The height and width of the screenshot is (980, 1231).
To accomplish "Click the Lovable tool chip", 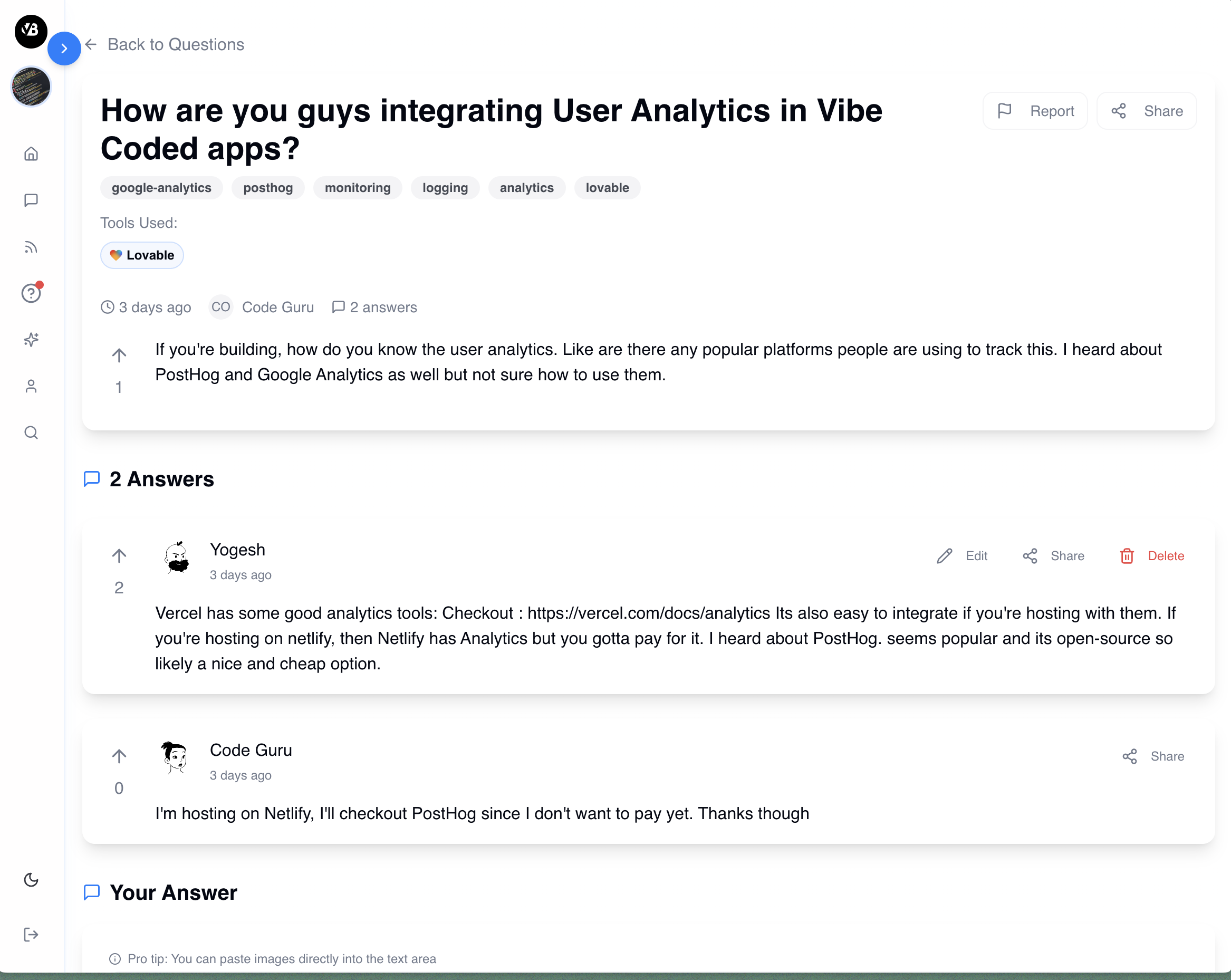I will (141, 255).
